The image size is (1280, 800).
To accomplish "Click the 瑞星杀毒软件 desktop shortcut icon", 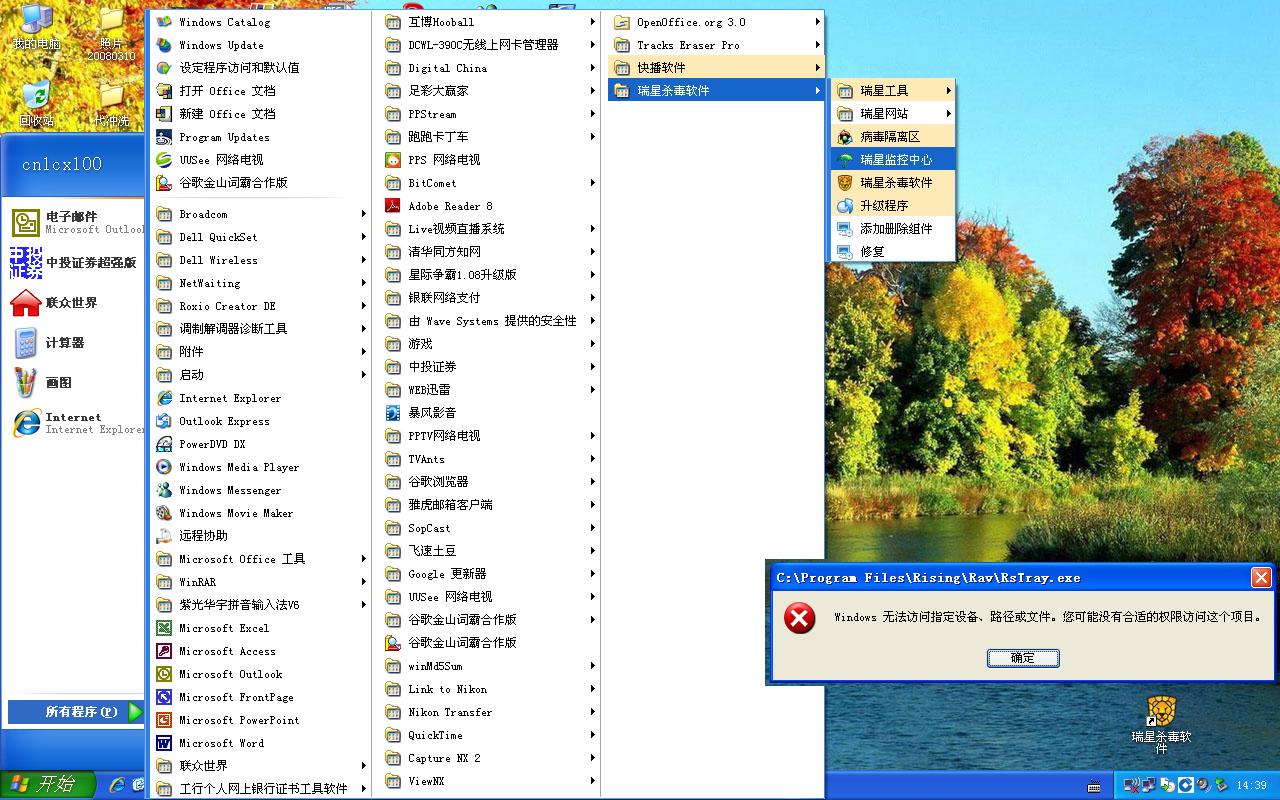I will pyautogui.click(x=1161, y=712).
